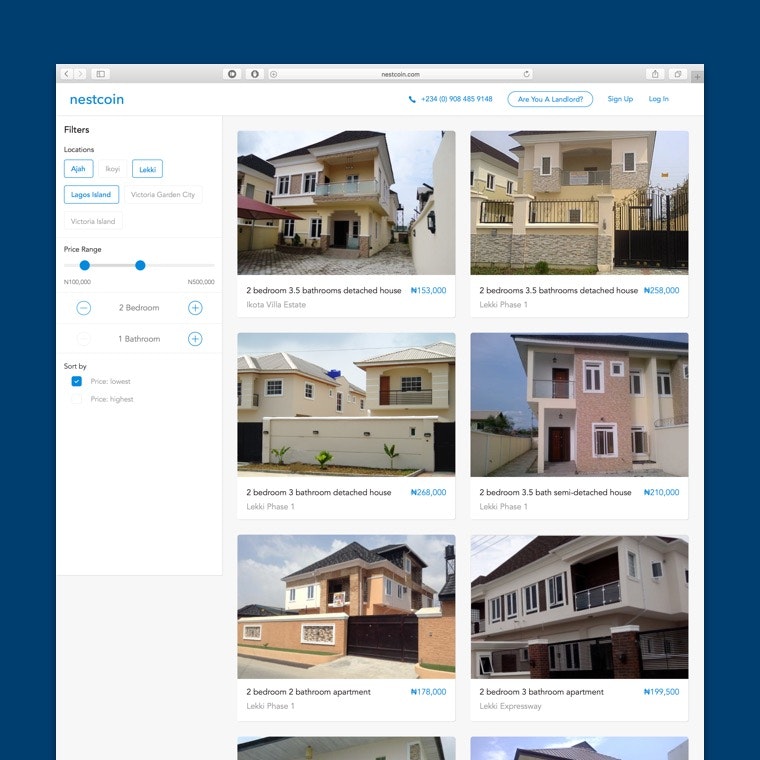Go back with browser back arrow
The image size is (760, 760).
66,74
